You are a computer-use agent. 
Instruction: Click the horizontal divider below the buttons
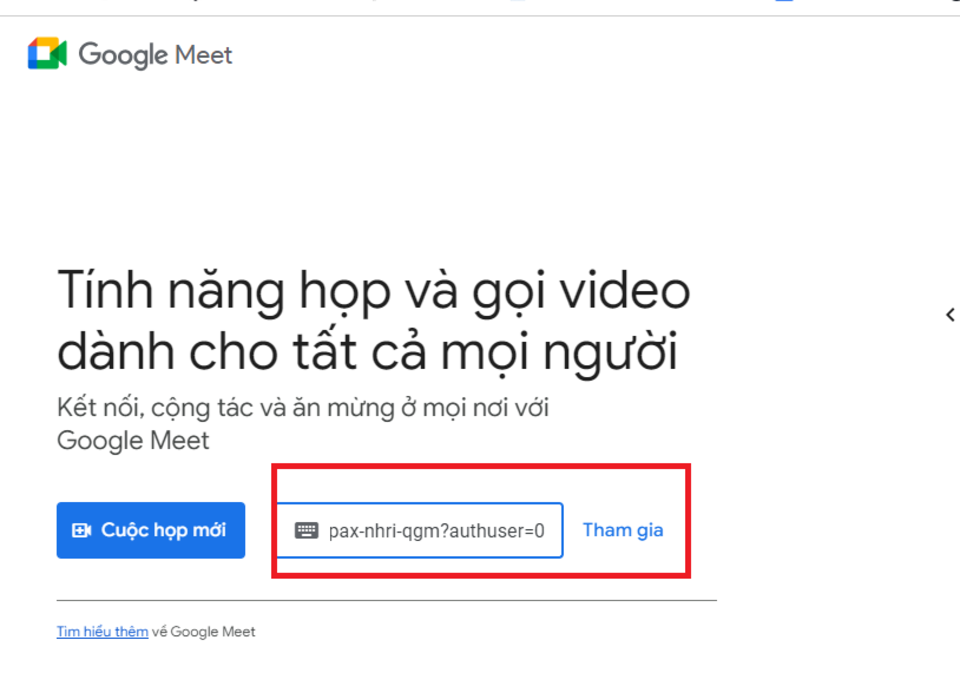(386, 601)
